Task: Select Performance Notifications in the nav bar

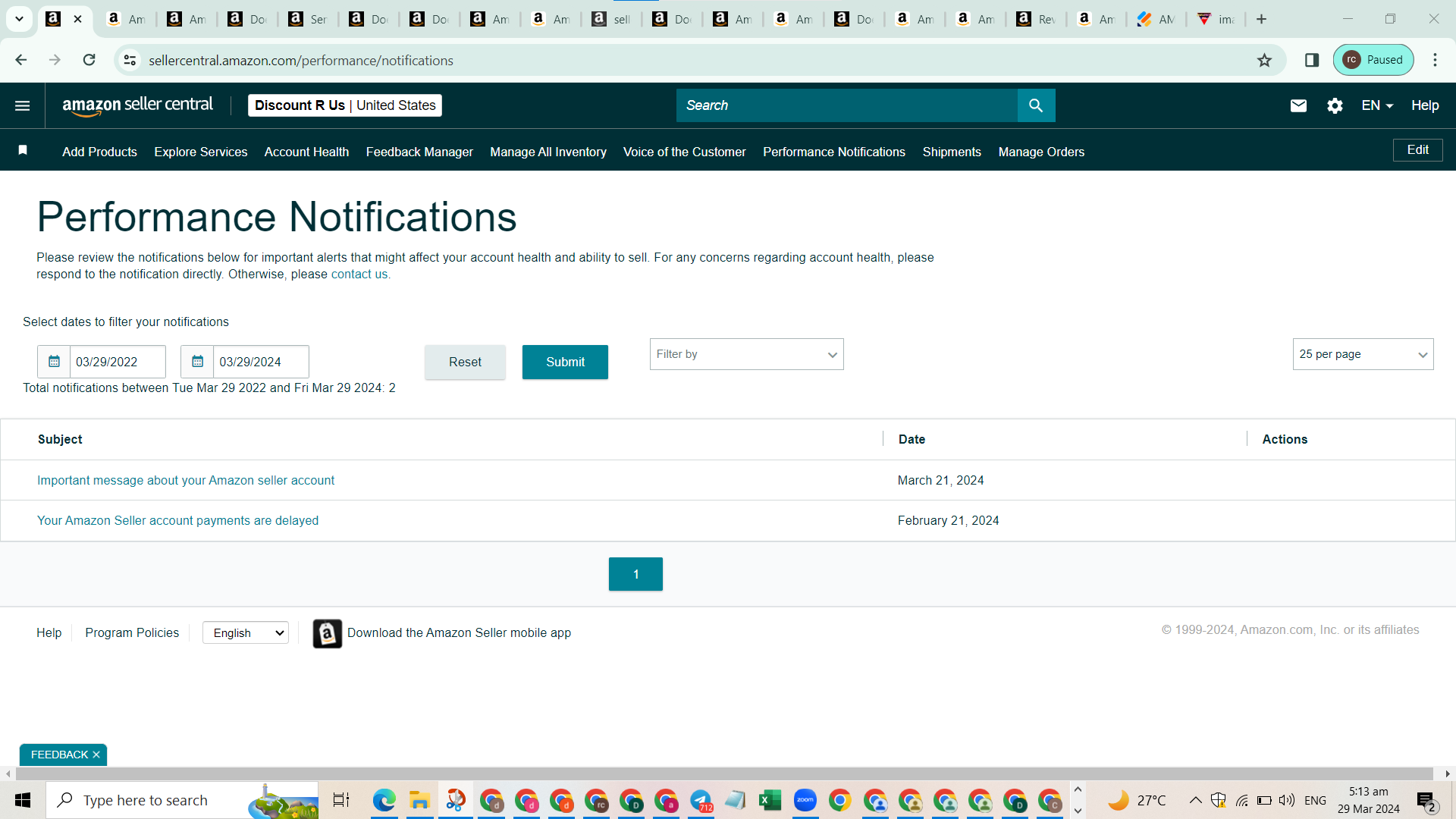Action: coord(834,152)
